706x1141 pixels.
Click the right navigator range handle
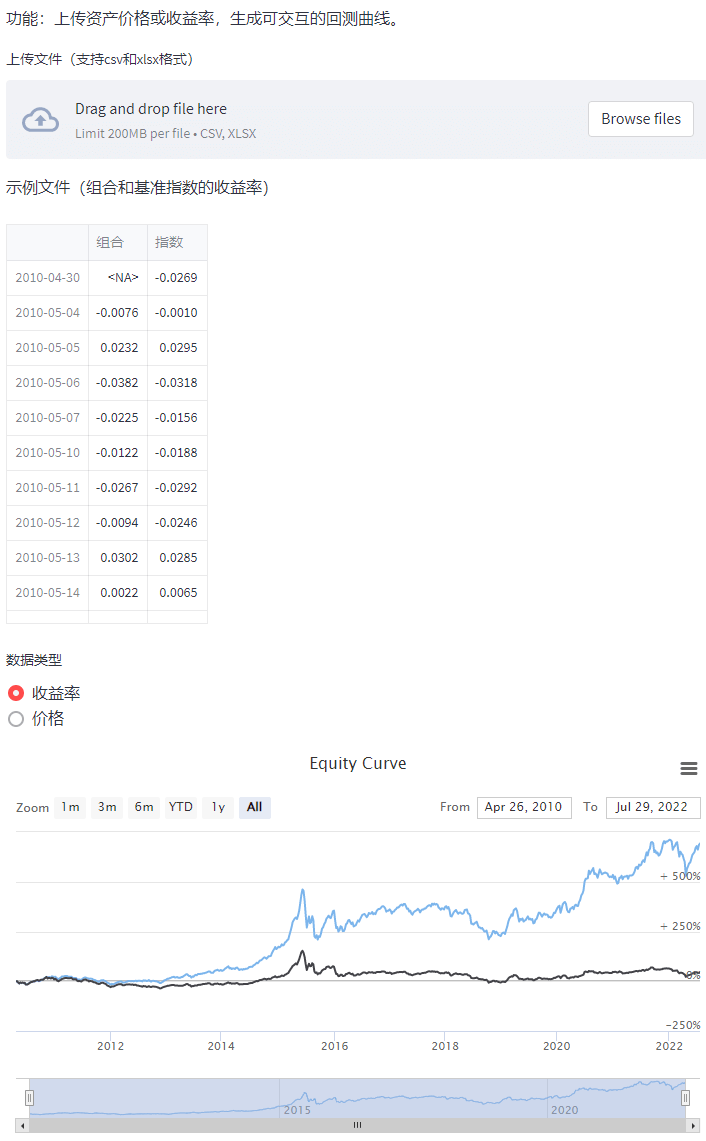[686, 1097]
